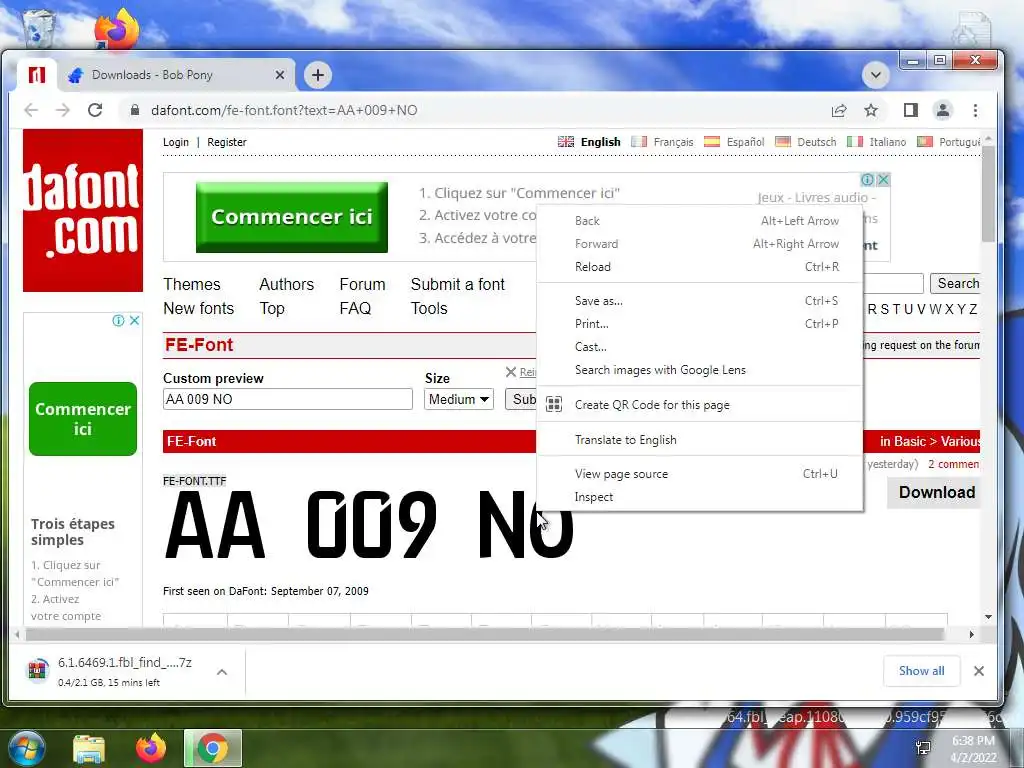Viewport: 1024px width, 768px height.
Task: Switch to the first pinned red tab
Action: [37, 75]
